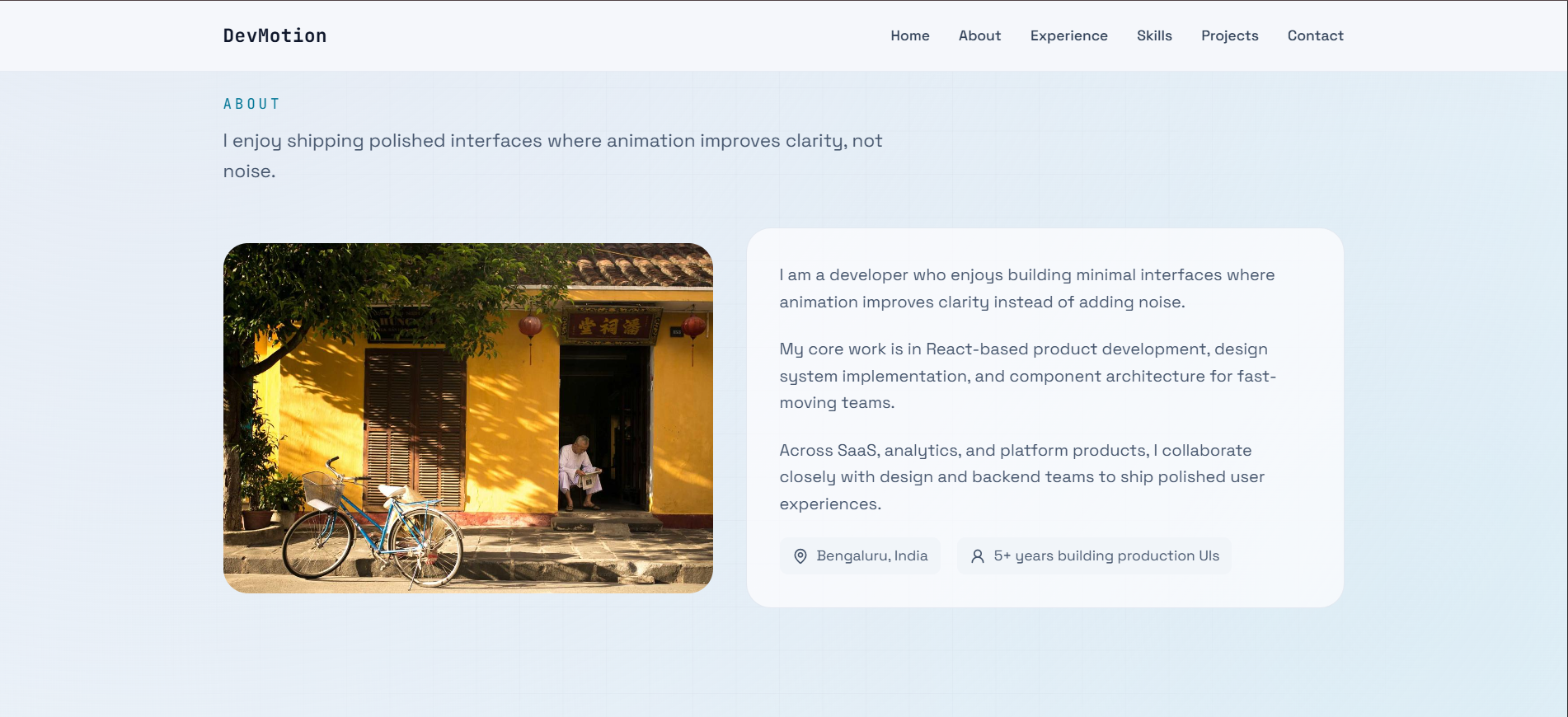Open the About nav link
The width and height of the screenshot is (1568, 717).
[x=979, y=35]
